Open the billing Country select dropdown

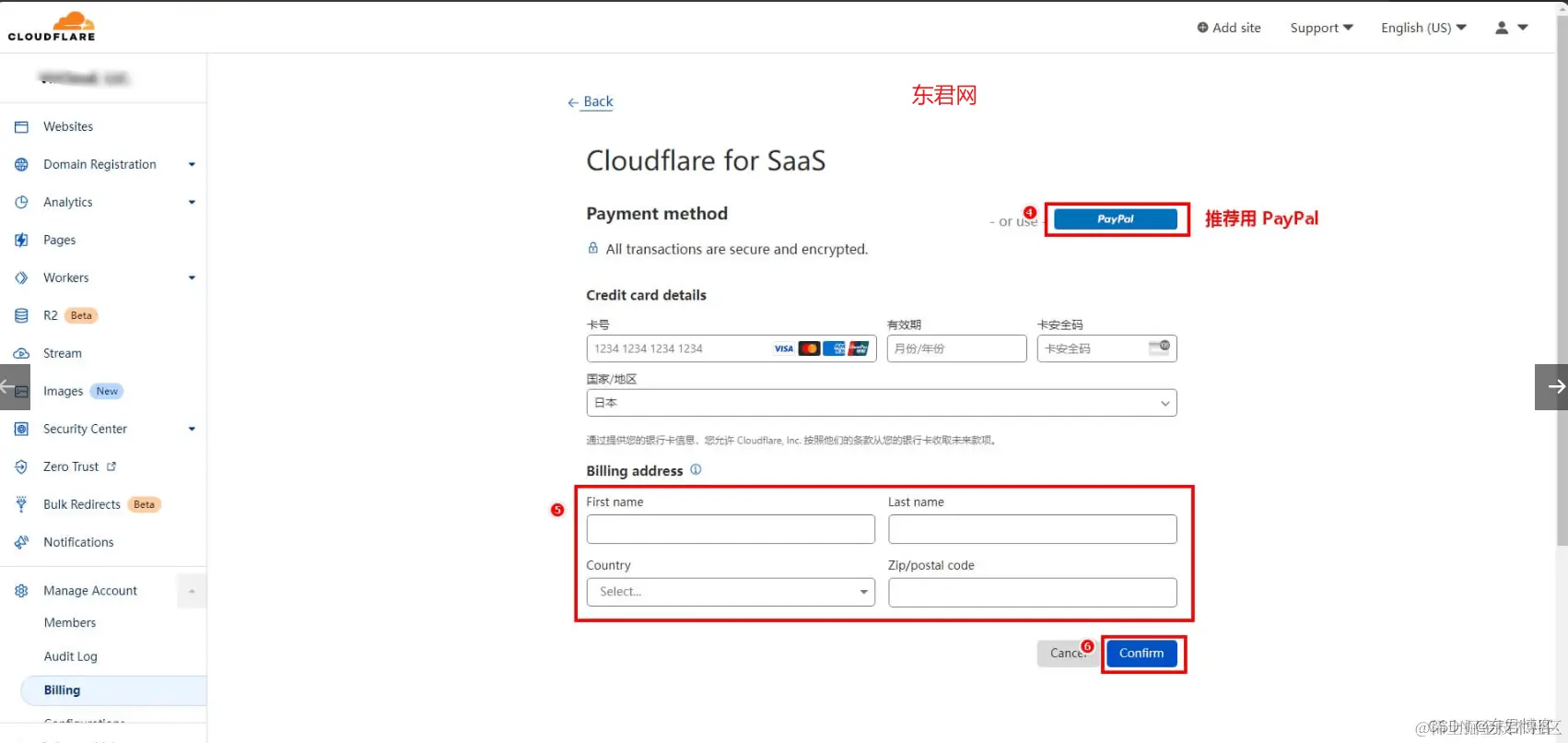click(x=731, y=592)
